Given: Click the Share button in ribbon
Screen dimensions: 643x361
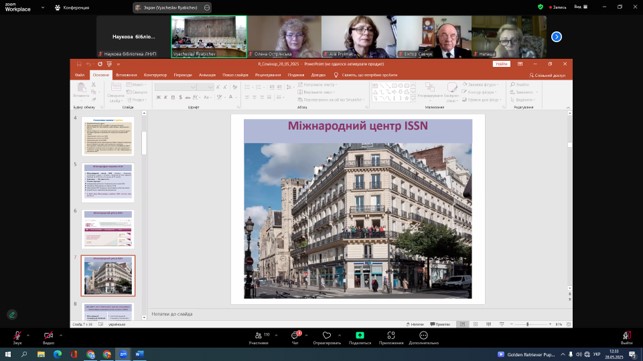Looking at the screenshot, I should click(547, 75).
